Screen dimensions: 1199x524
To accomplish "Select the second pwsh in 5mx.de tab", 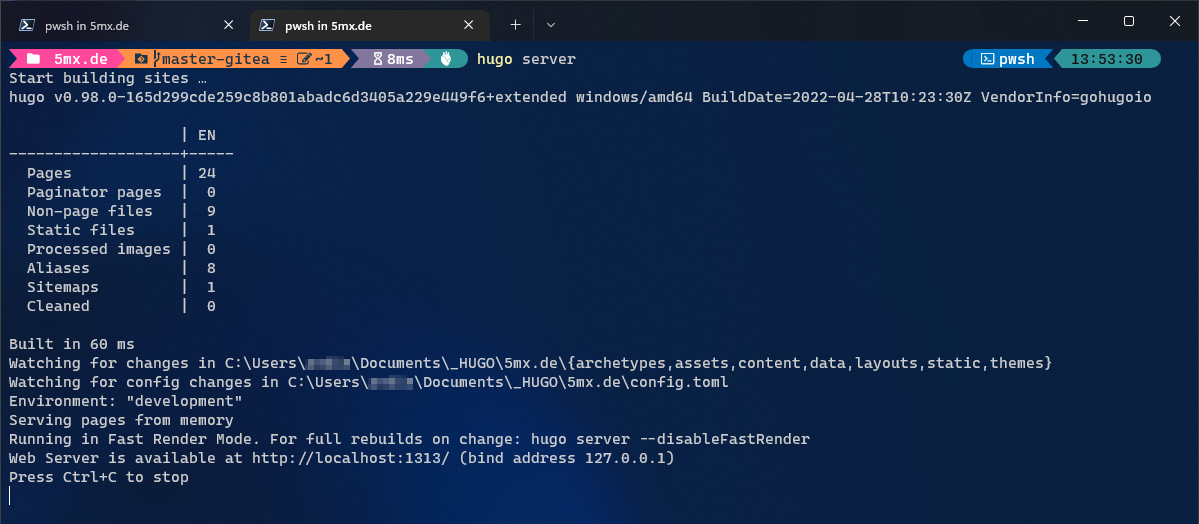I will [369, 25].
